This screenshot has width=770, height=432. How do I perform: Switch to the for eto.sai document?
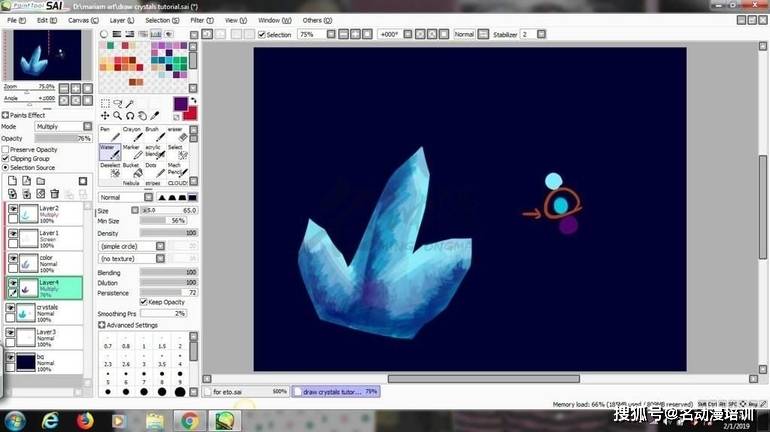247,391
